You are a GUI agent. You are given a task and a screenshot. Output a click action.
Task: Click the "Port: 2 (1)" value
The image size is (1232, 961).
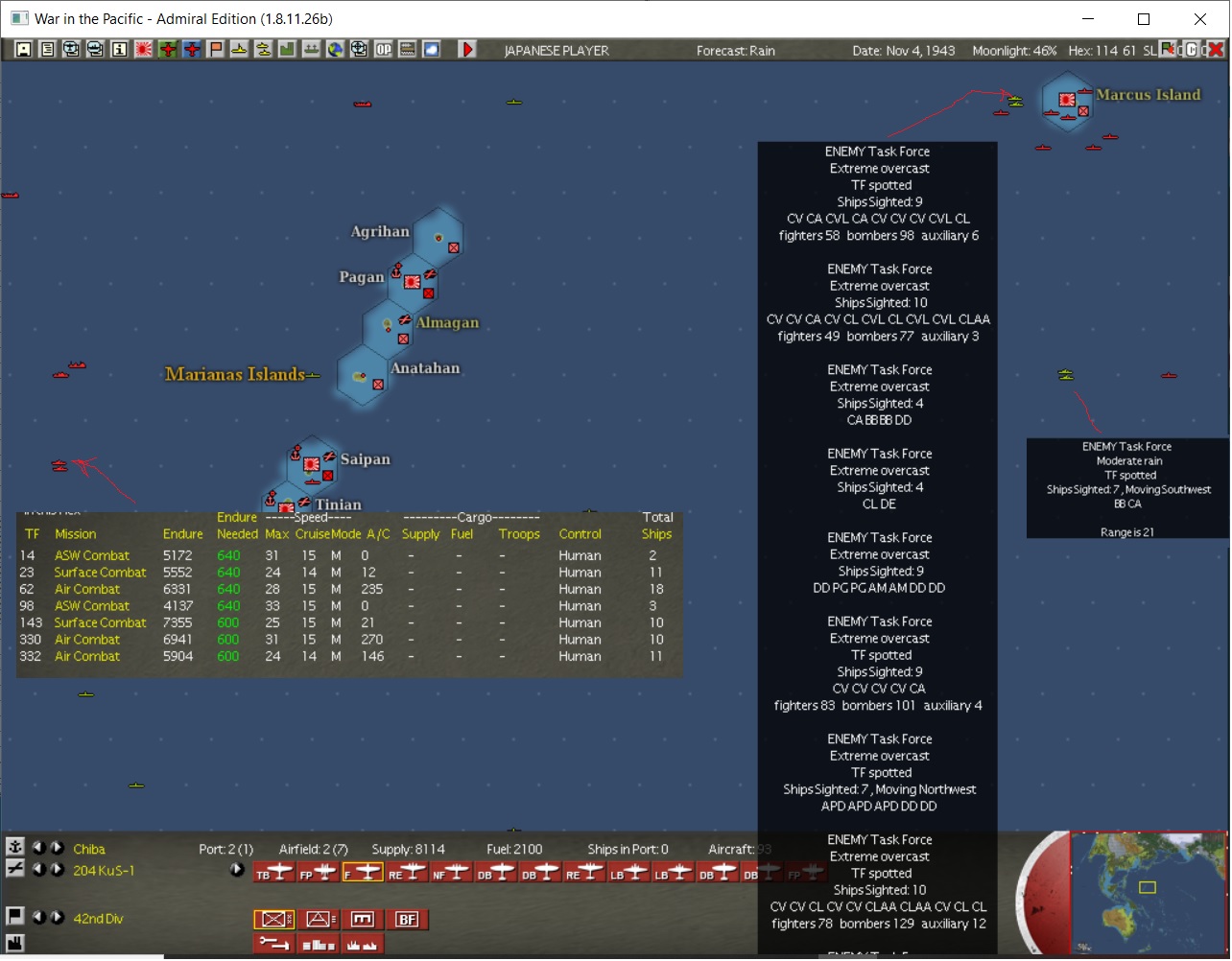click(x=226, y=849)
